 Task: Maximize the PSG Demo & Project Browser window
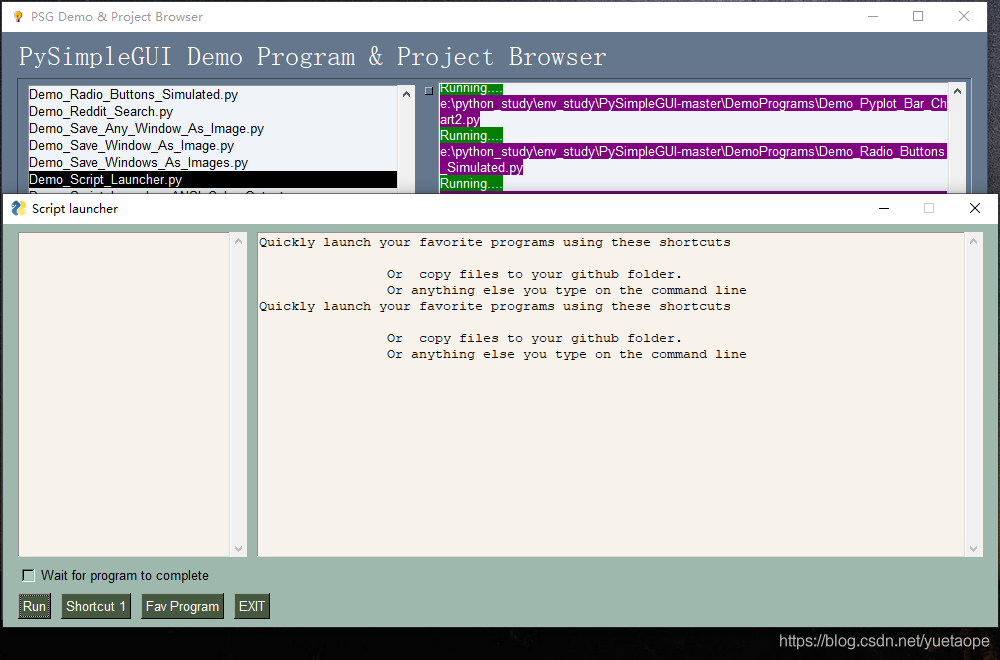918,17
